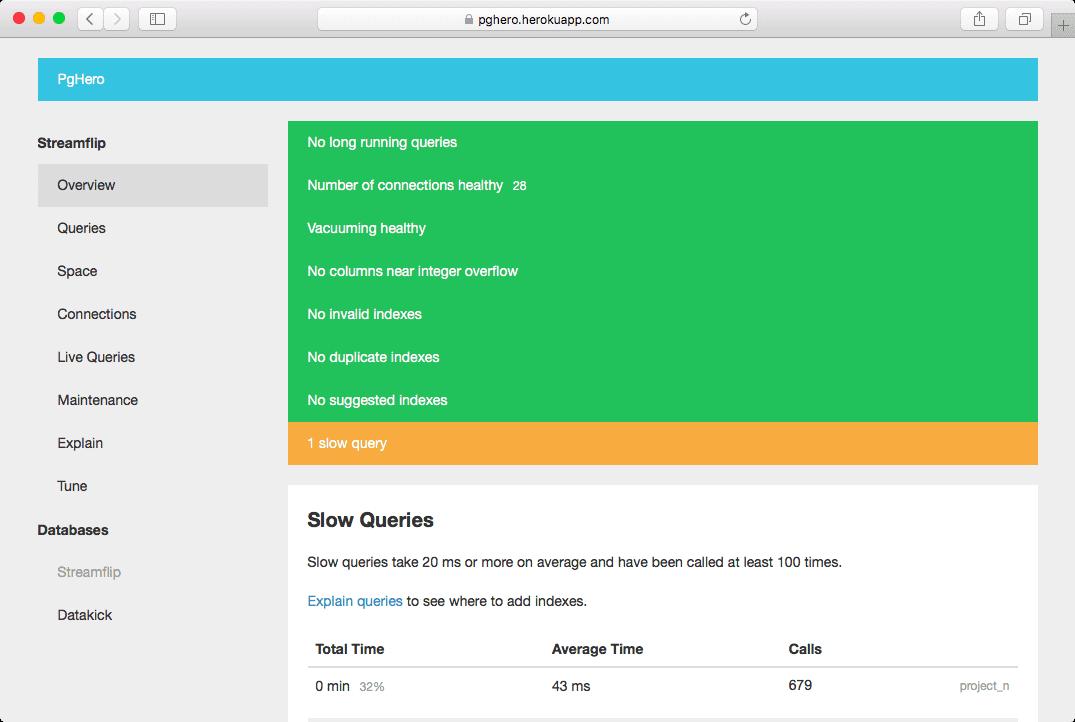Click the PgHero header link
The image size is (1075, 722).
81,79
